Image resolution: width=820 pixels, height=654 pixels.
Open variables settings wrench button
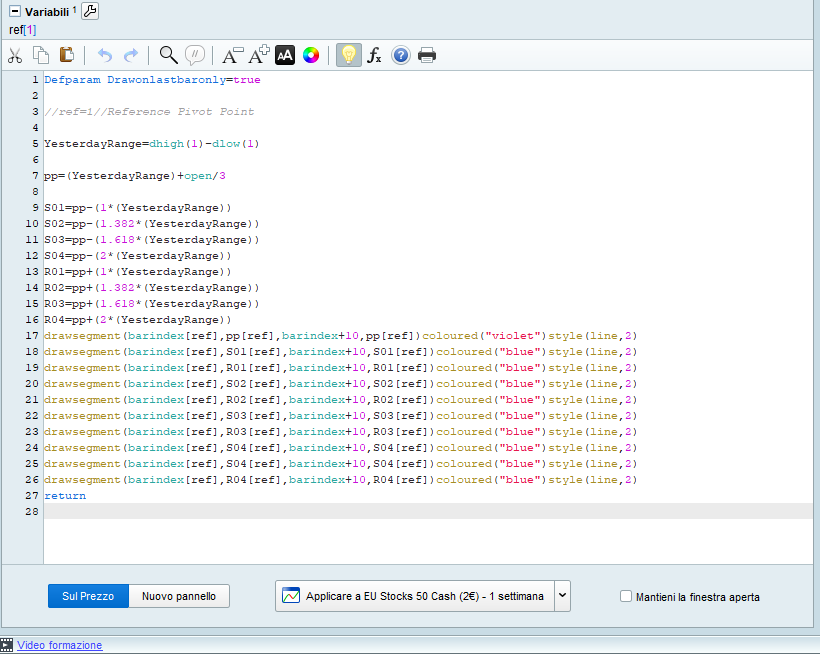89,11
